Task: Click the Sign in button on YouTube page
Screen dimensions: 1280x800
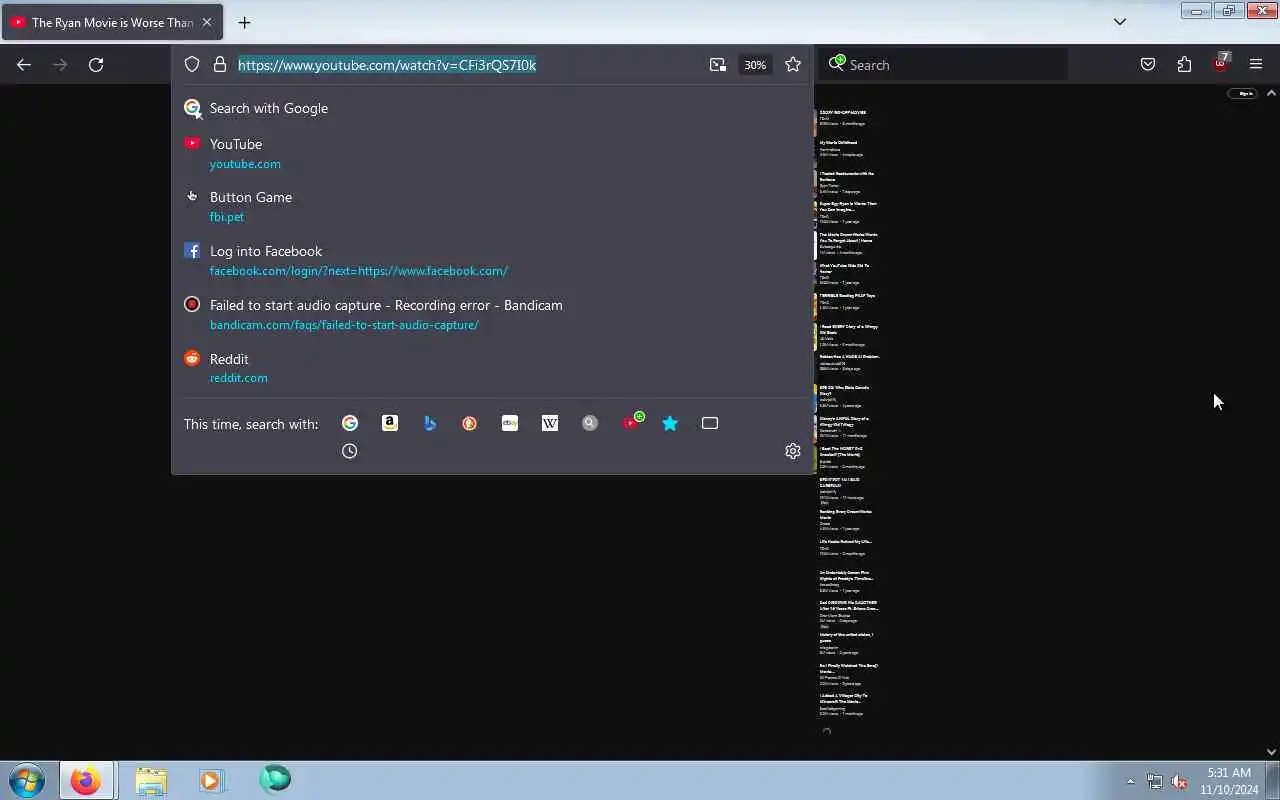Action: pos(1244,94)
